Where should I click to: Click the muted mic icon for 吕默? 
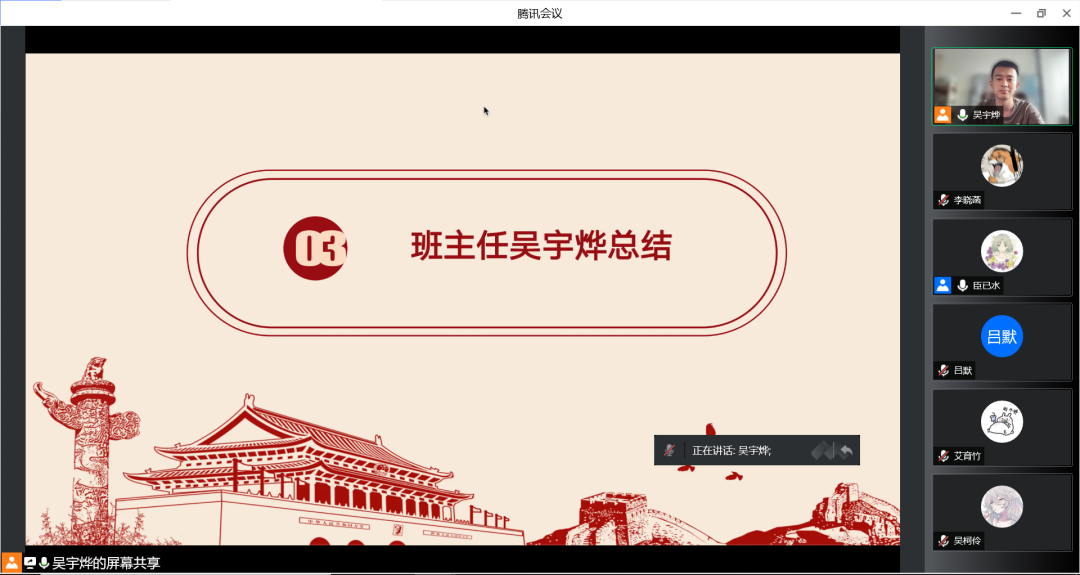click(x=942, y=370)
